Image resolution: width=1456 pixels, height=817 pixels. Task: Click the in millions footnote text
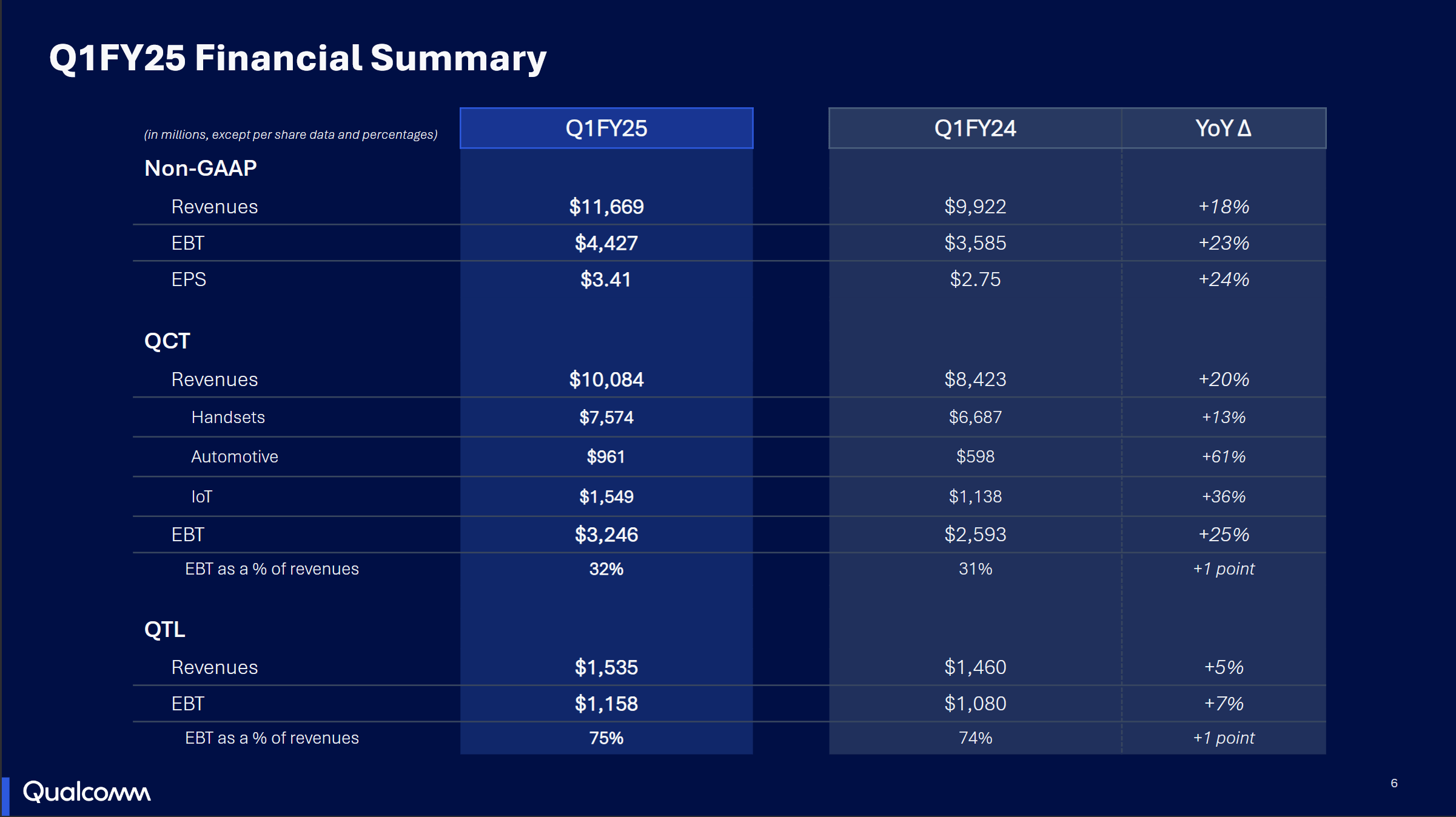click(x=289, y=135)
